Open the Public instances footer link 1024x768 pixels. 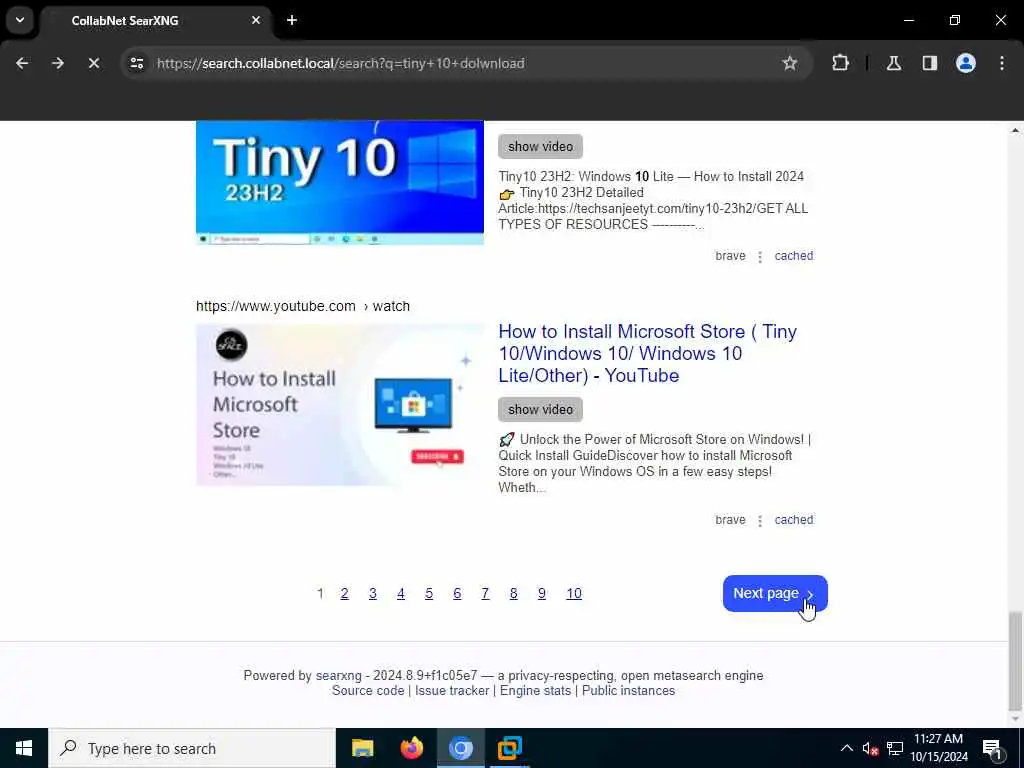[628, 691]
